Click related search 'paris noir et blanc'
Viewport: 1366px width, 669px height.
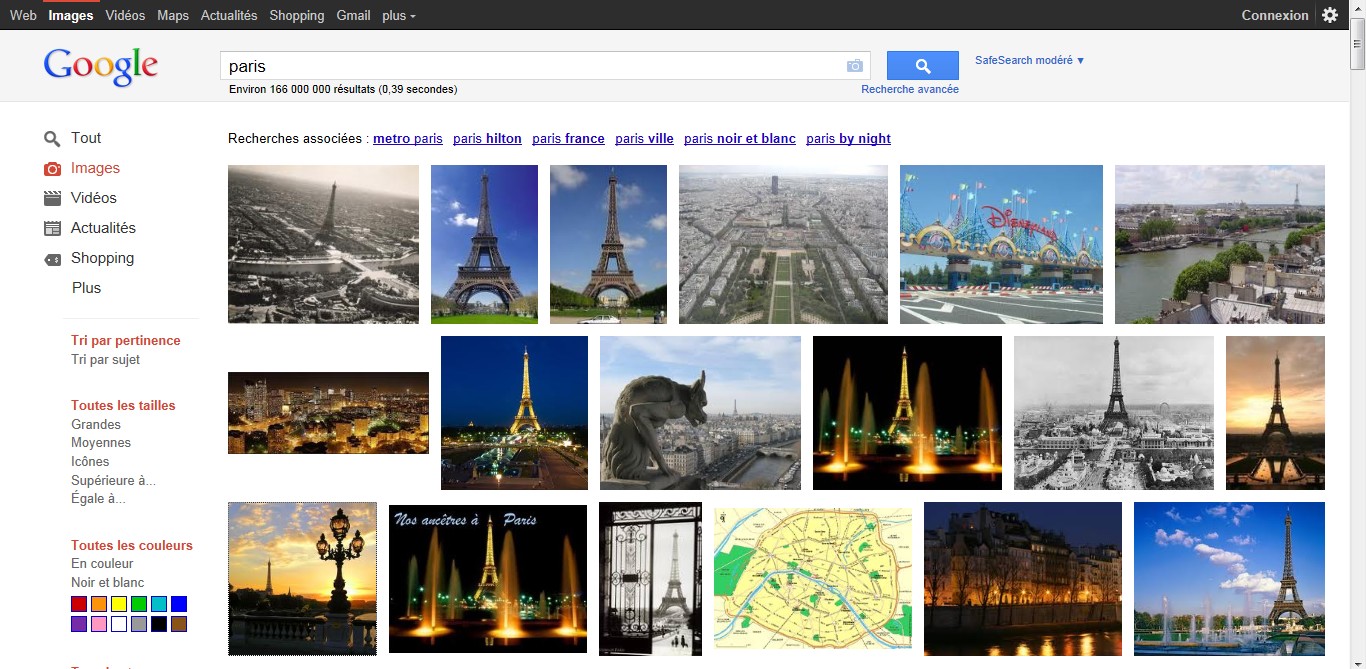coord(740,139)
